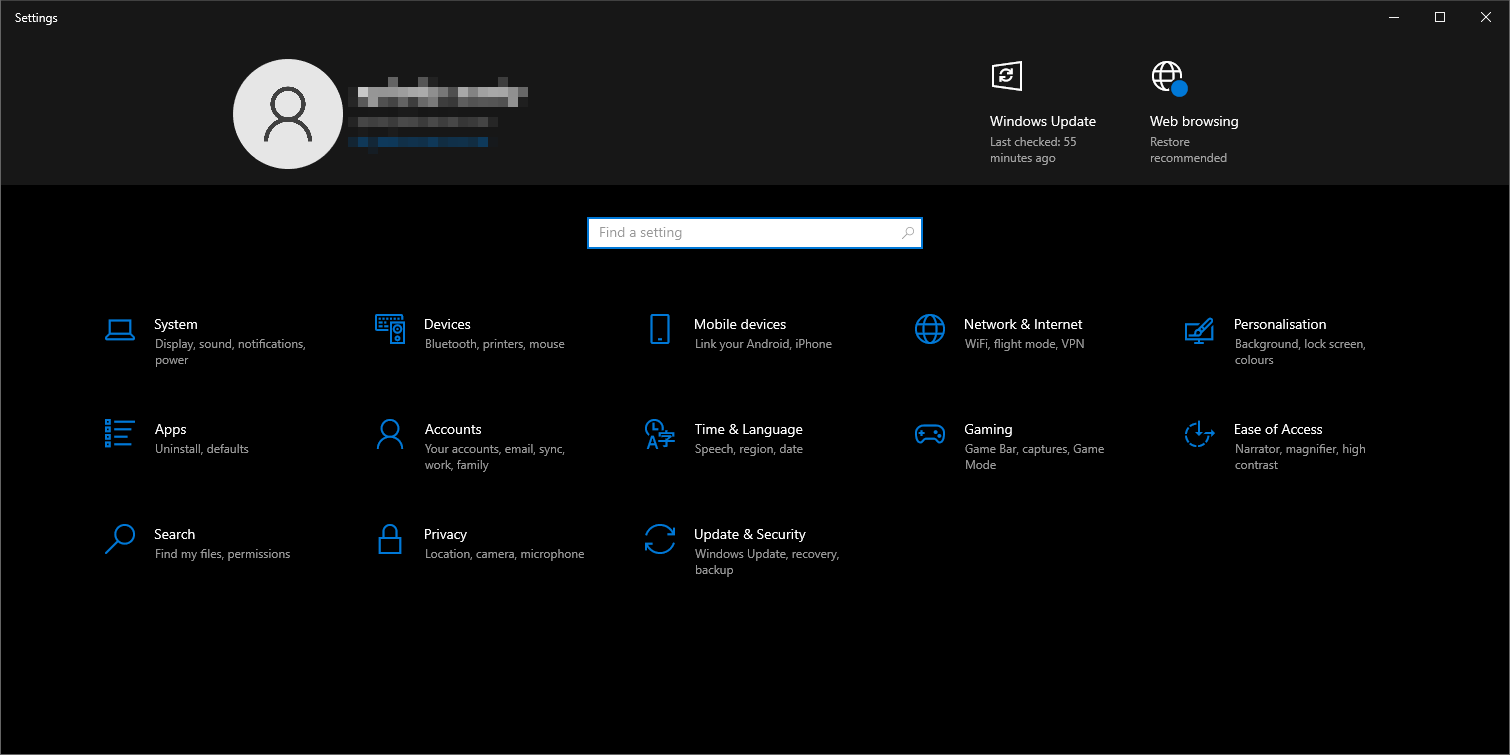Select the Privacy padlock icon
This screenshot has height=755, width=1510.
(390, 539)
